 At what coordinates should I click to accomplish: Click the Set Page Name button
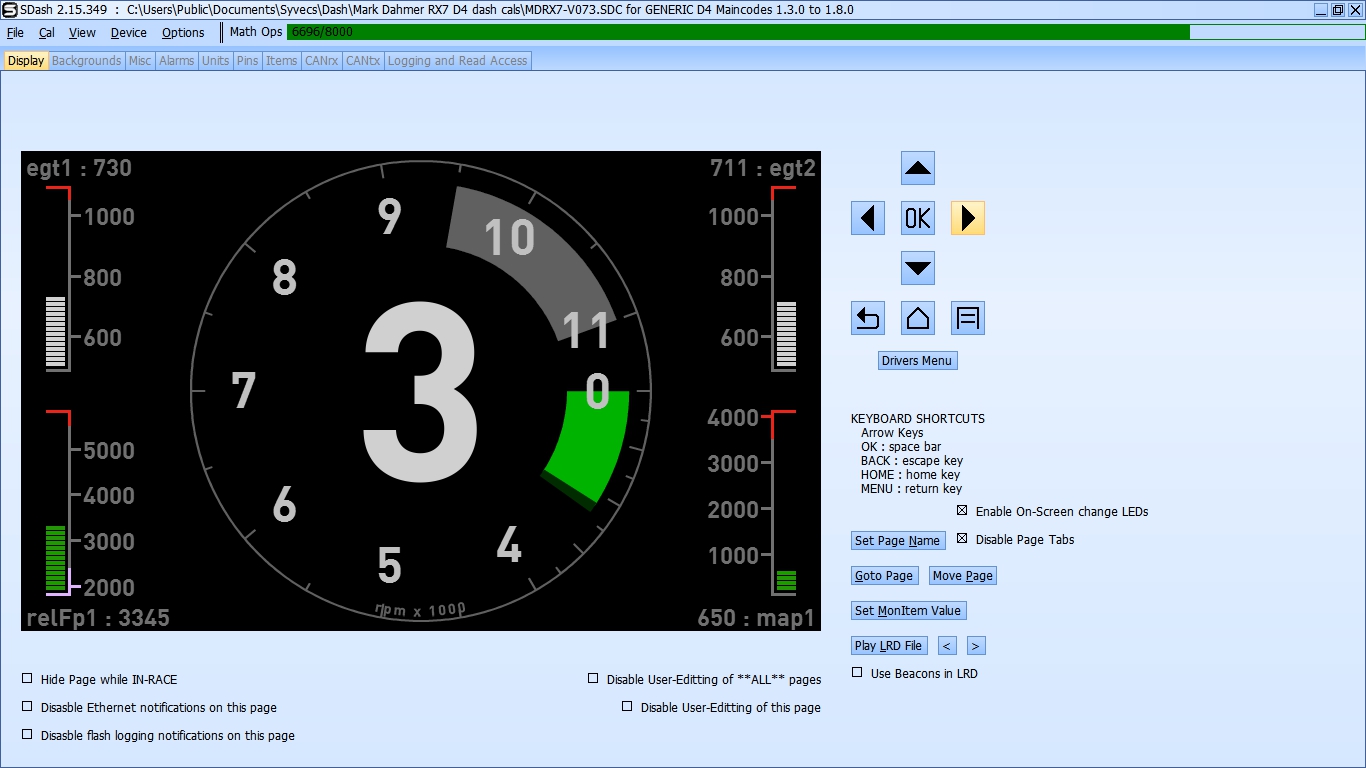[897, 541]
